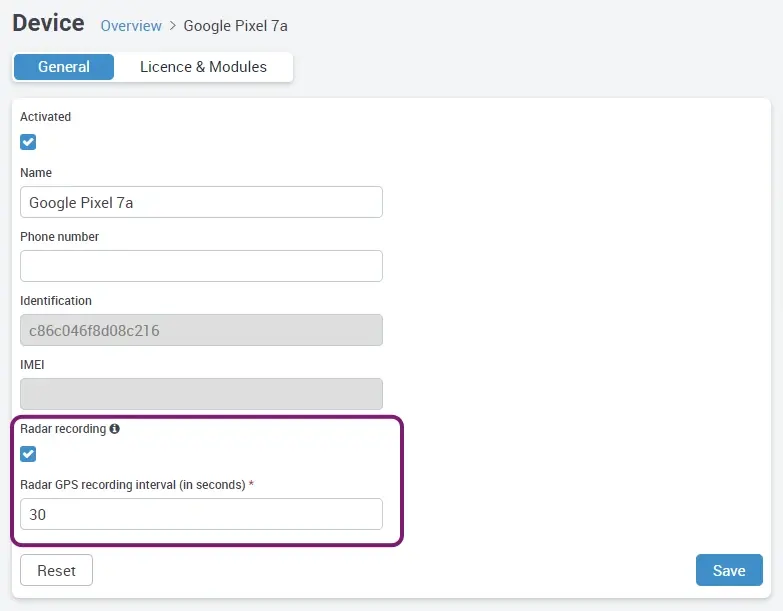Toggle the Radar recording checkbox

[x=28, y=454]
